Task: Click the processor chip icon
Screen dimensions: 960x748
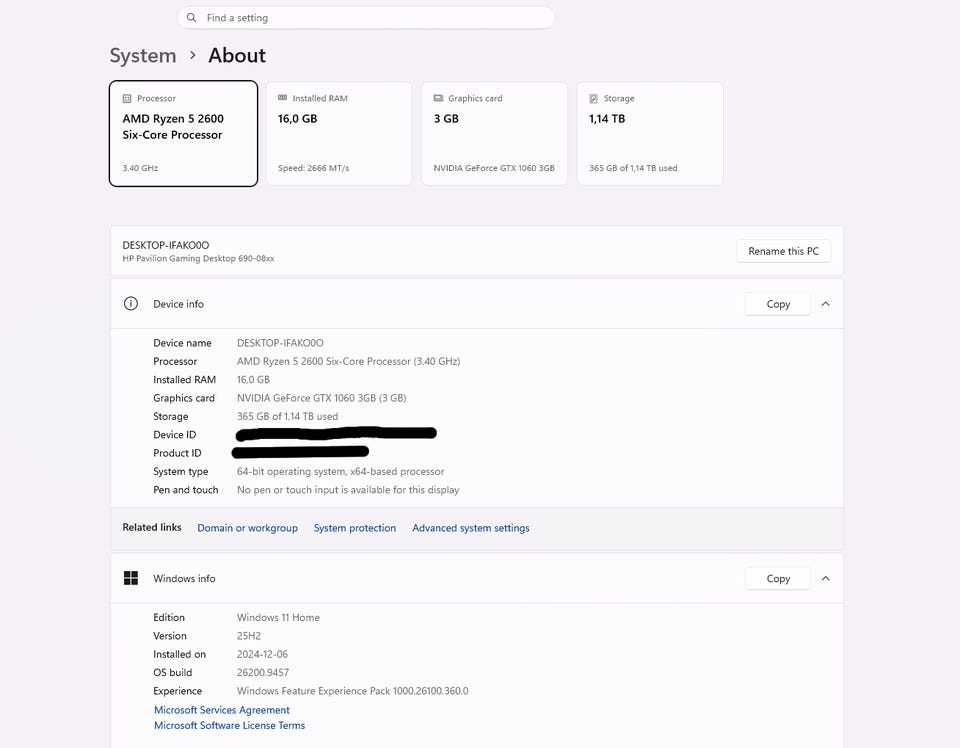Action: click(127, 99)
